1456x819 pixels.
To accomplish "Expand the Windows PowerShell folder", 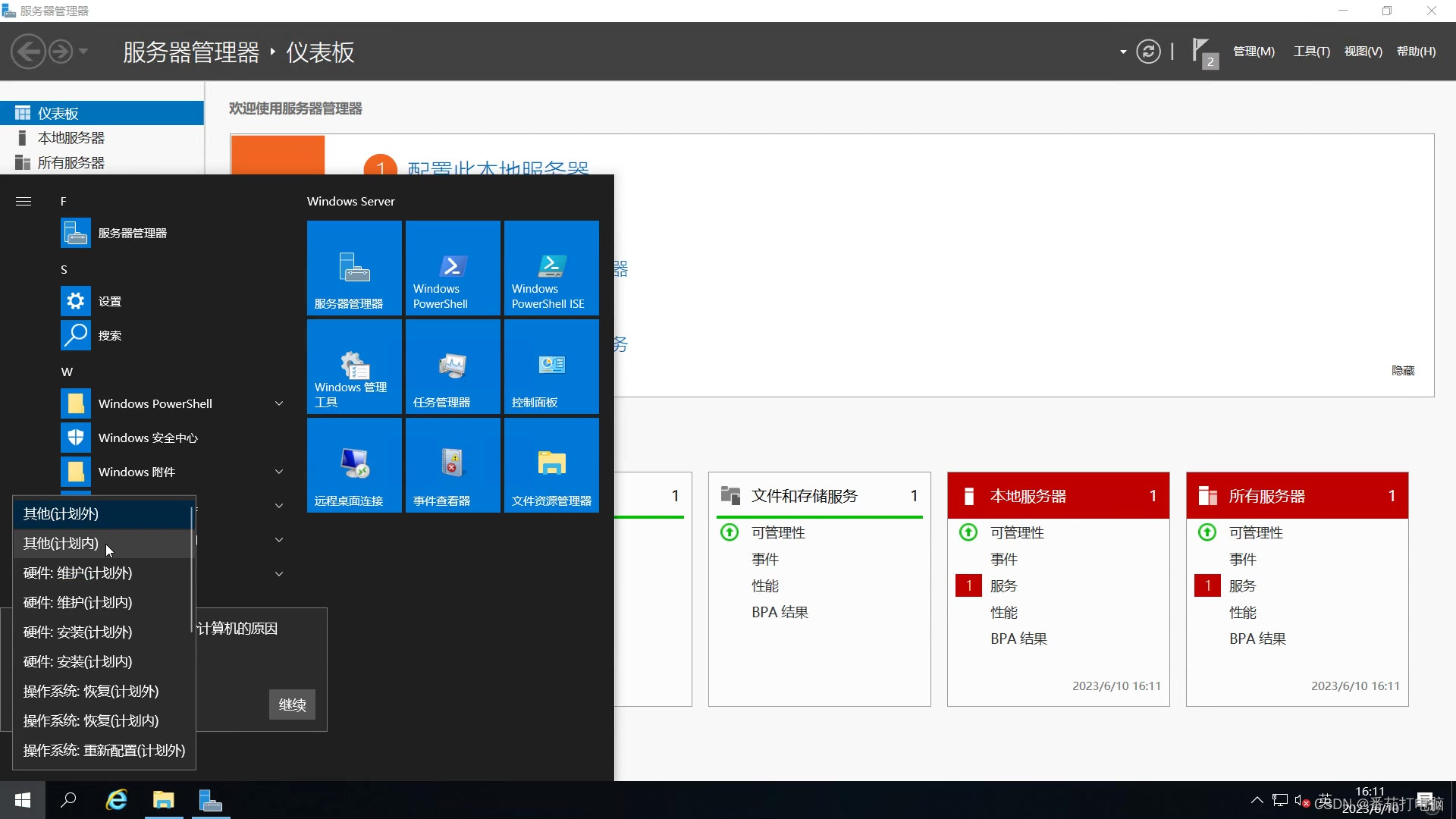I will click(x=279, y=403).
